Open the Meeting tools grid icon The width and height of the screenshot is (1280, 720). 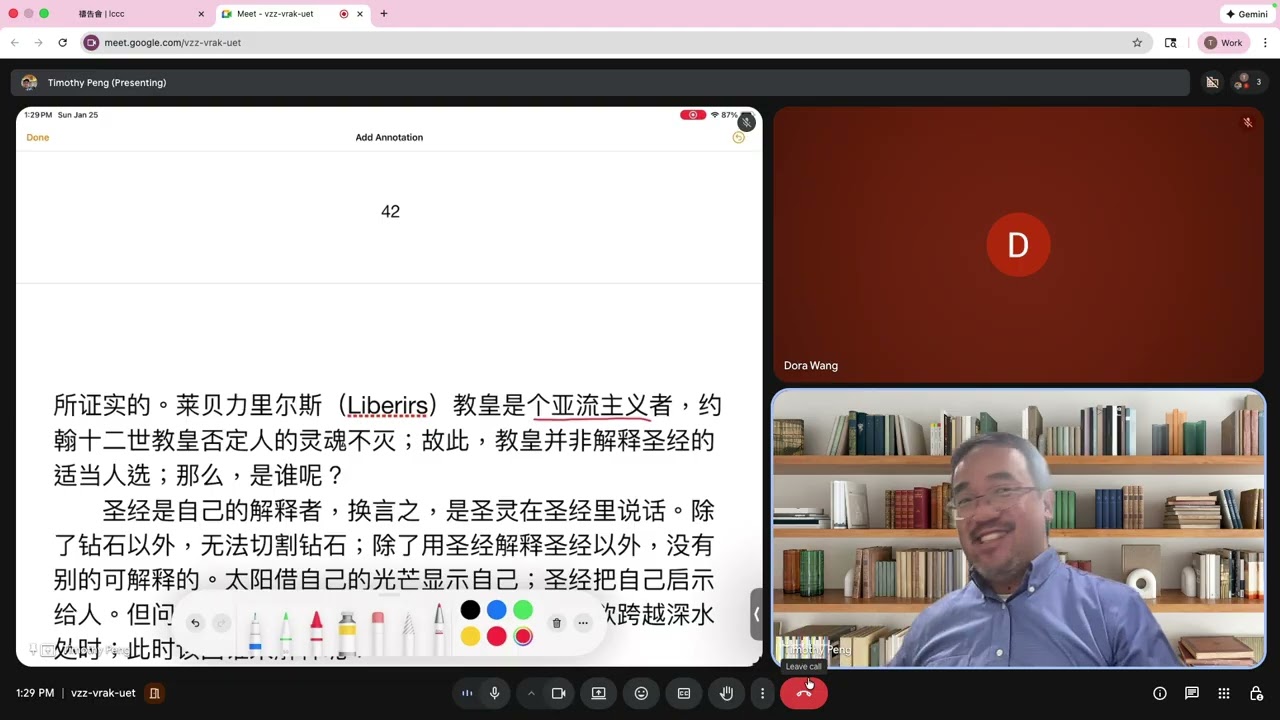tap(1224, 693)
